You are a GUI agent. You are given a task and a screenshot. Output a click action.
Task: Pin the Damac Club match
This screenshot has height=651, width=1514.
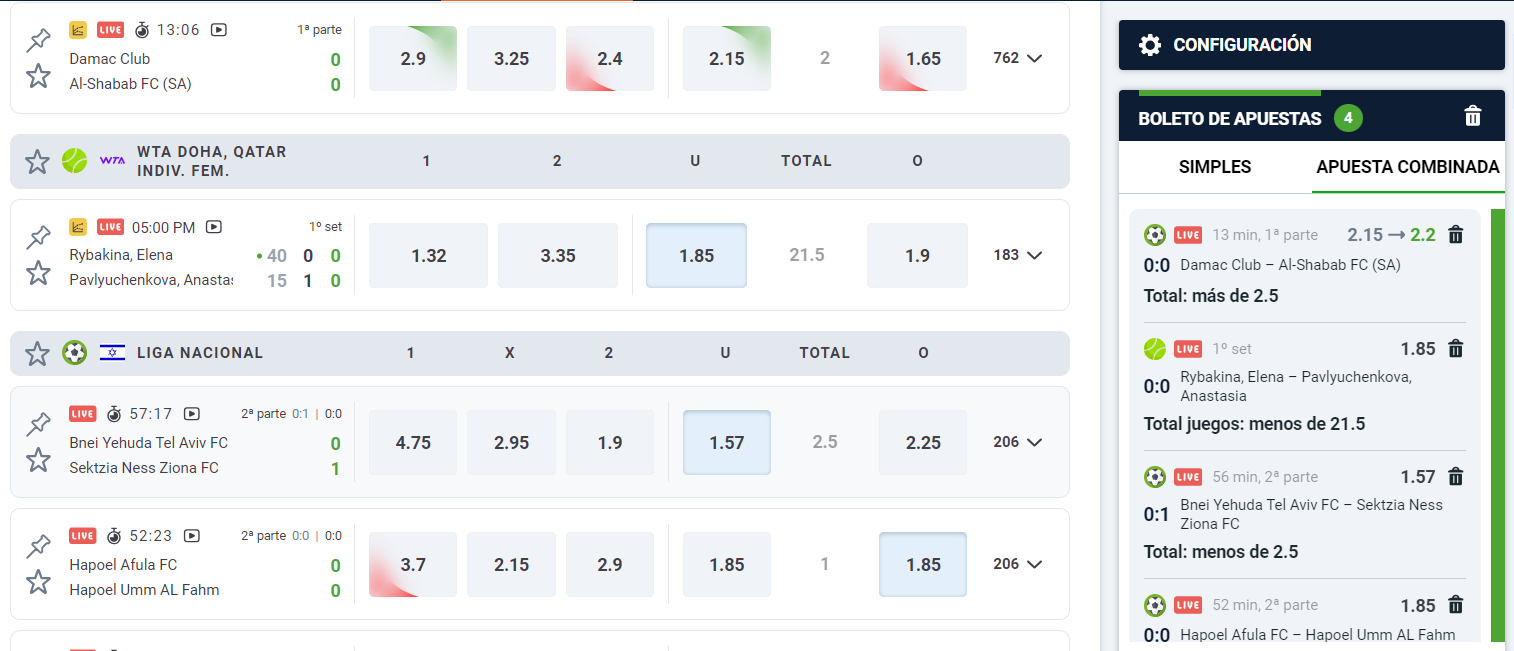[x=38, y=39]
